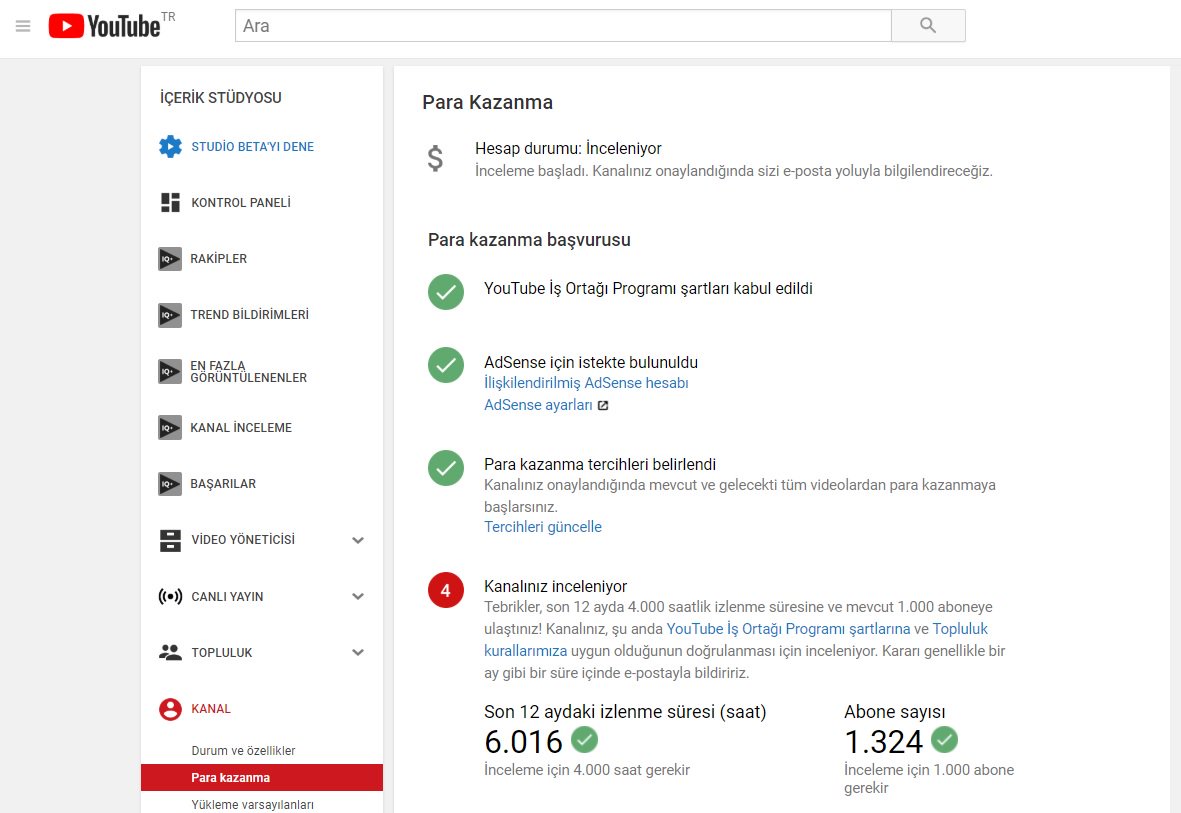Click green check next to 6.016 hours
Viewport: 1181px width, 813px height.
(584, 739)
